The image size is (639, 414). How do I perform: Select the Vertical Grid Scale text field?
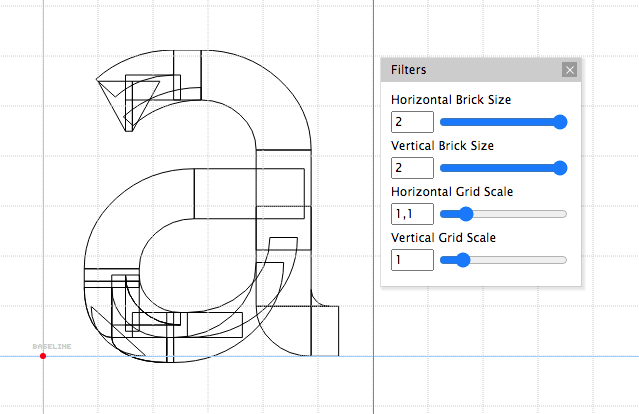tap(412, 260)
